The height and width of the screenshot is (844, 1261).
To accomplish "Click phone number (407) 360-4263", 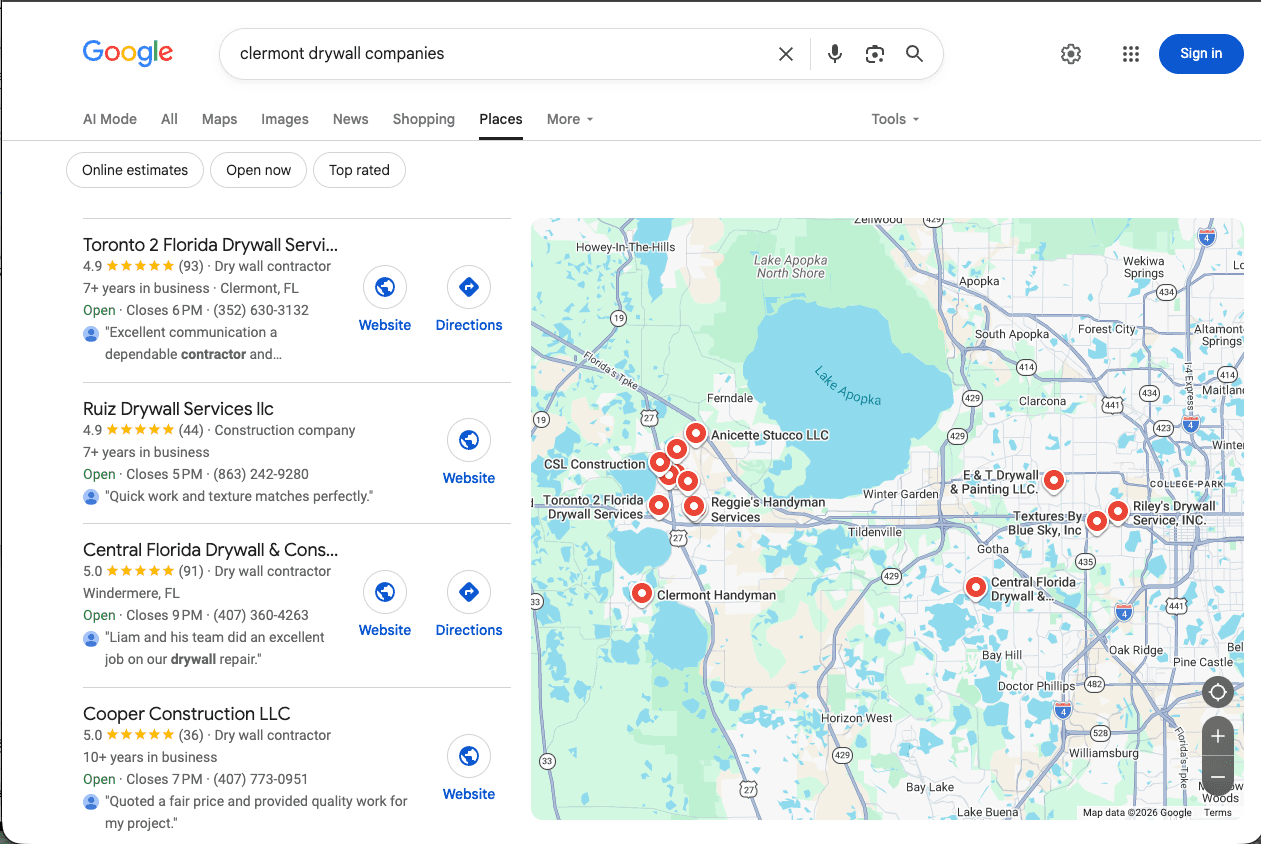I will (x=261, y=615).
